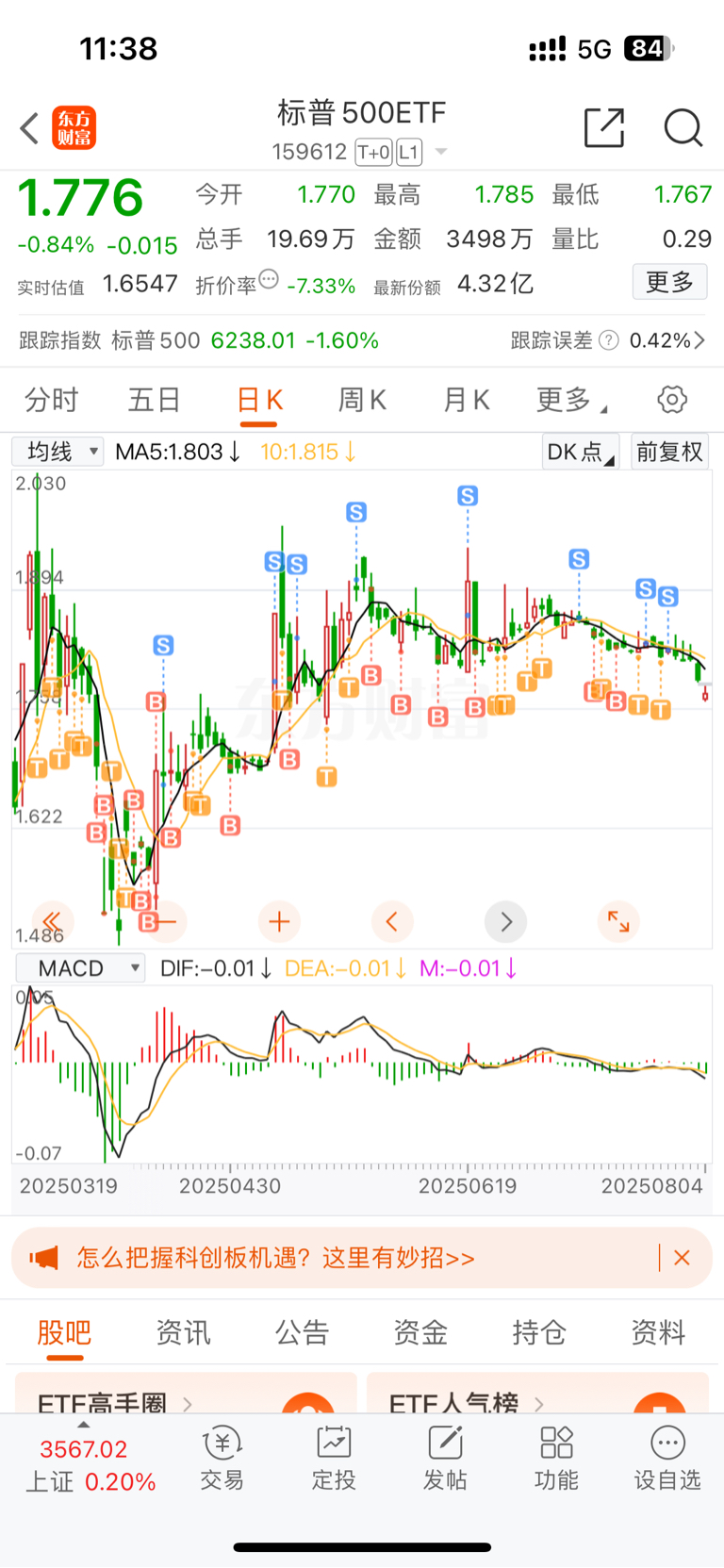
Task: Tap 折价率 -7.33% value
Action: 275,284
